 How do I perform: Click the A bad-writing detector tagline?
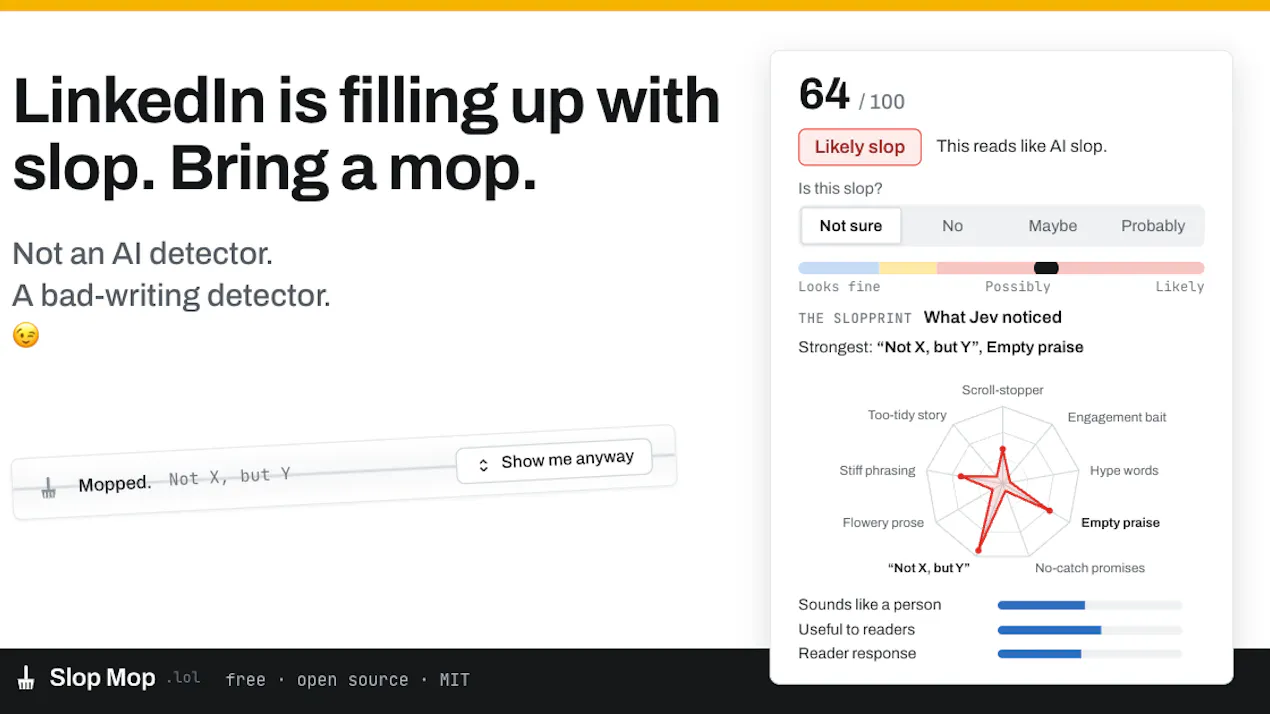pyautogui.click(x=171, y=295)
